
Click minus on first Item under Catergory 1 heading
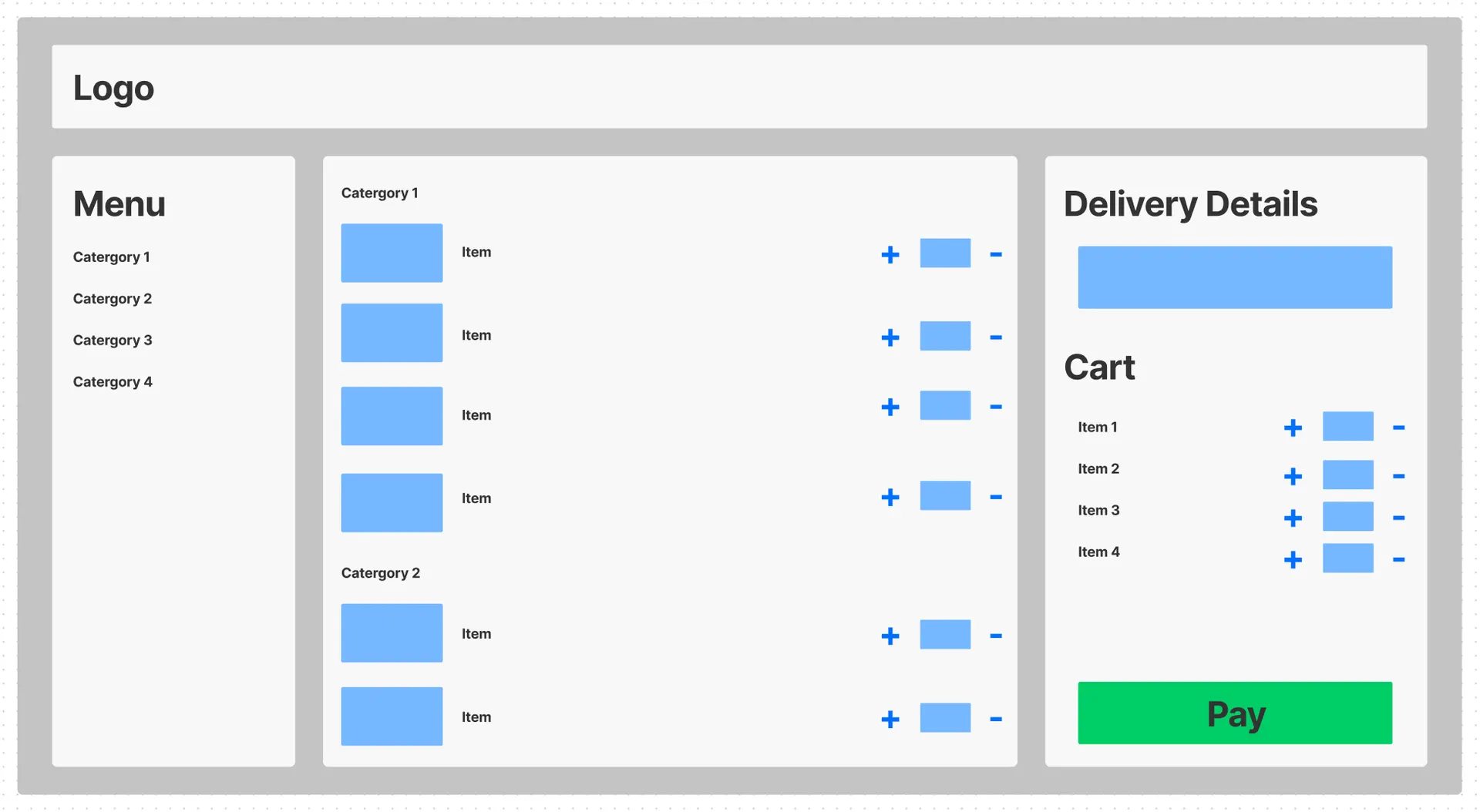coord(996,254)
